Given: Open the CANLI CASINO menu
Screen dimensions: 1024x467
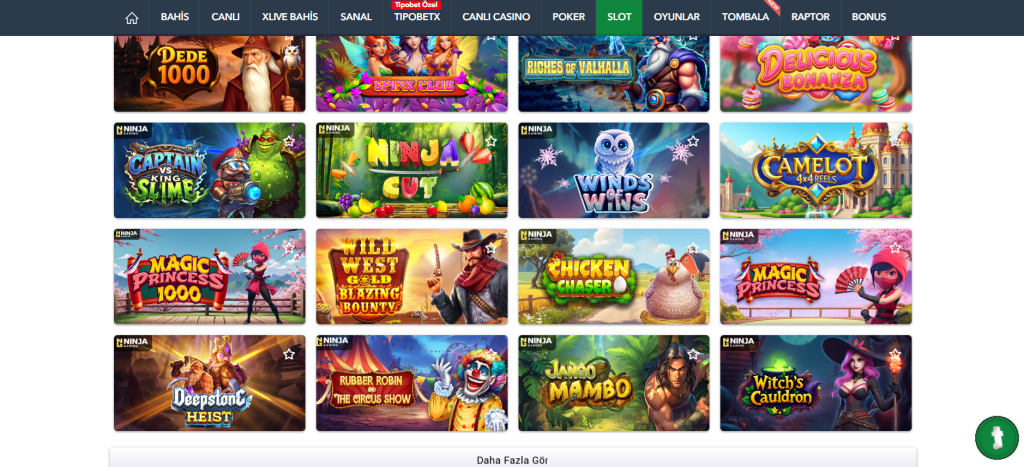Looking at the screenshot, I should (x=496, y=18).
